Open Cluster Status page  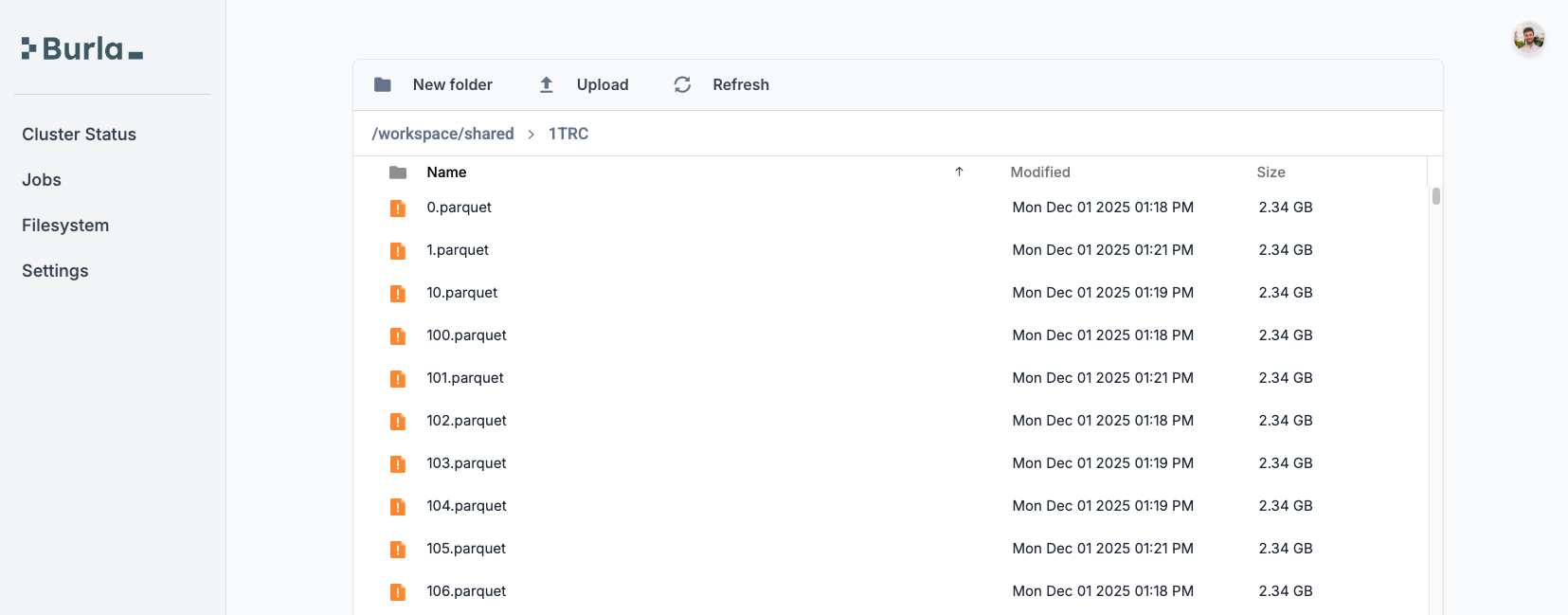click(80, 135)
